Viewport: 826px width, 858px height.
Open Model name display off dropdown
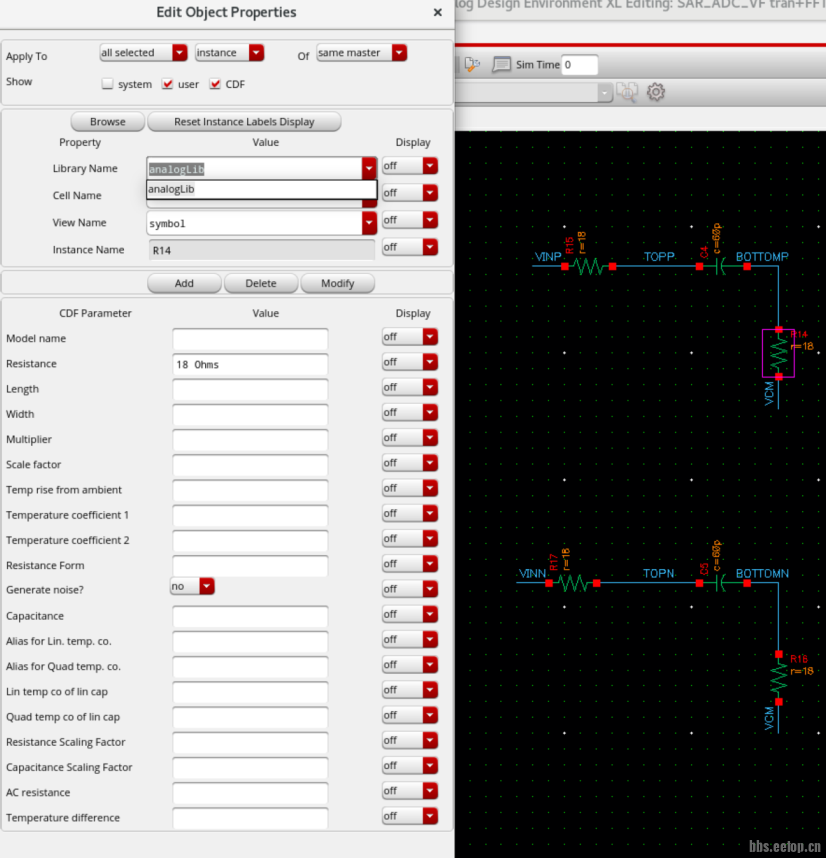[410, 337]
